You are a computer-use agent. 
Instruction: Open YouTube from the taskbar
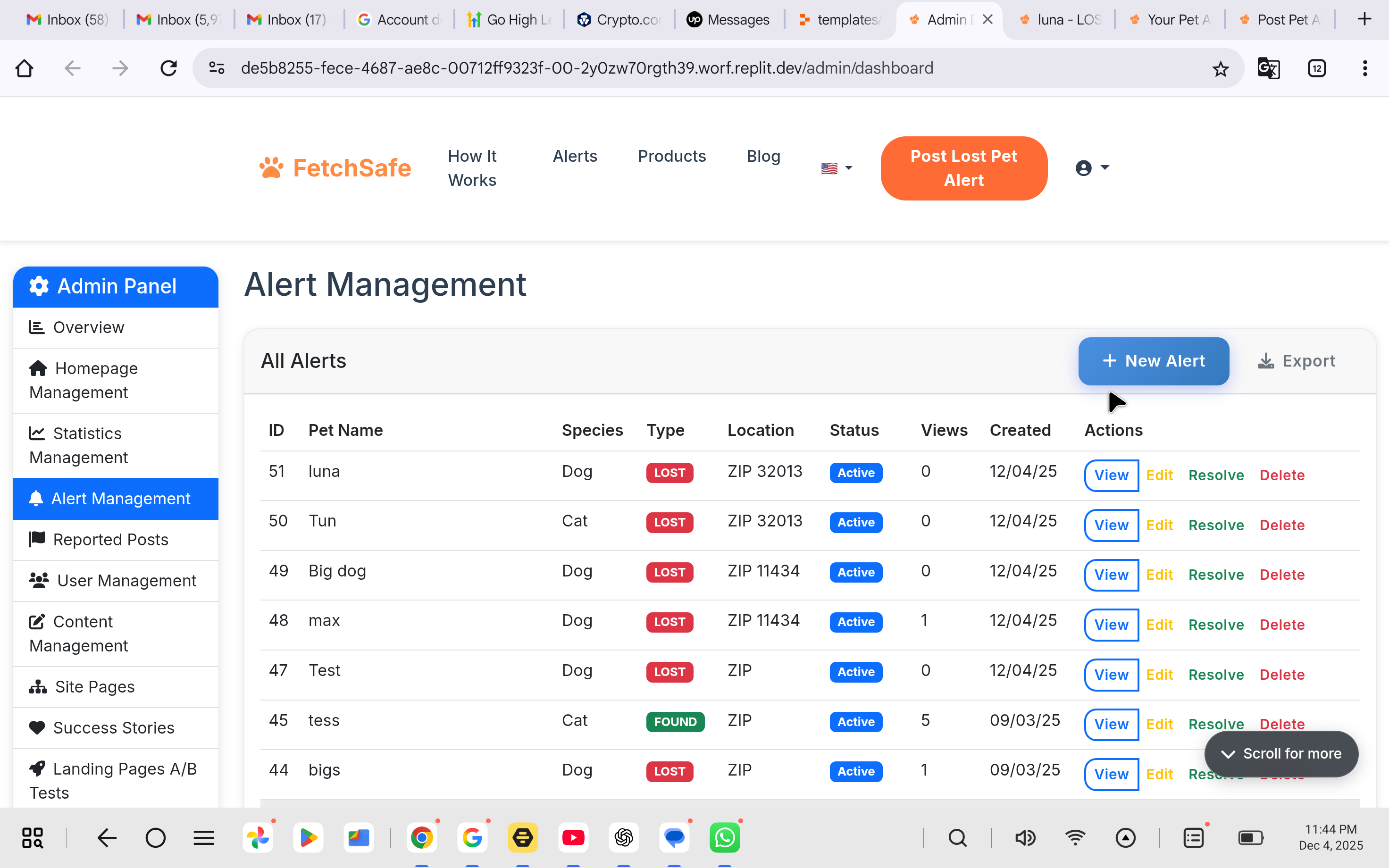point(573,838)
